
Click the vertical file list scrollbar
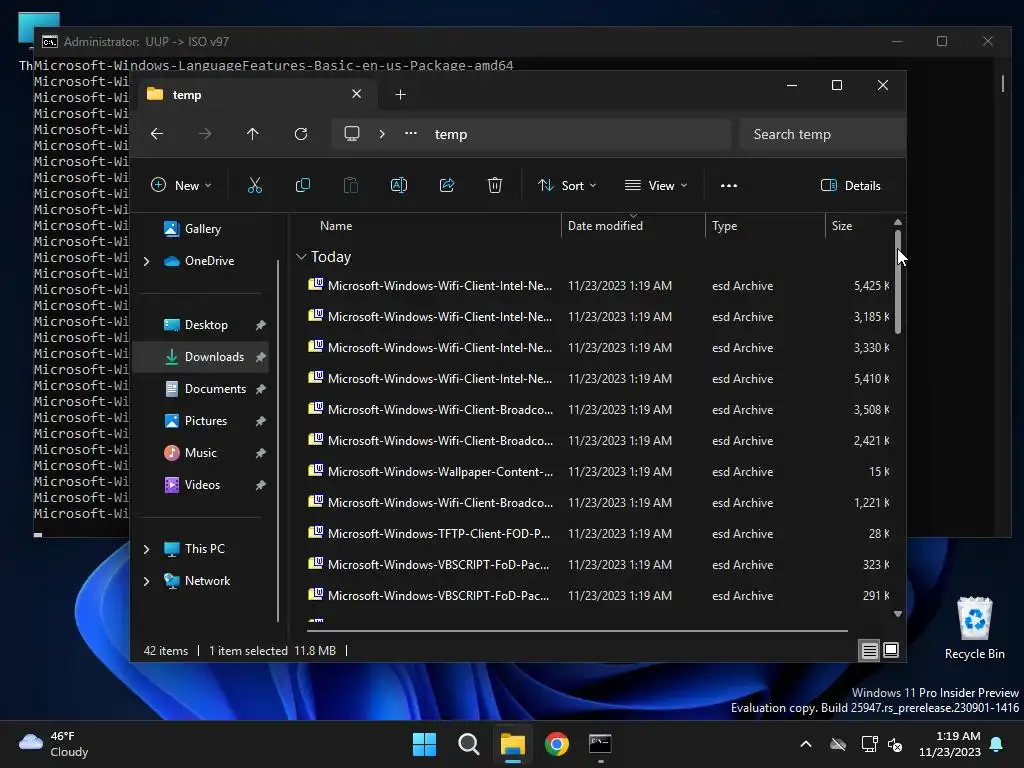tap(898, 282)
